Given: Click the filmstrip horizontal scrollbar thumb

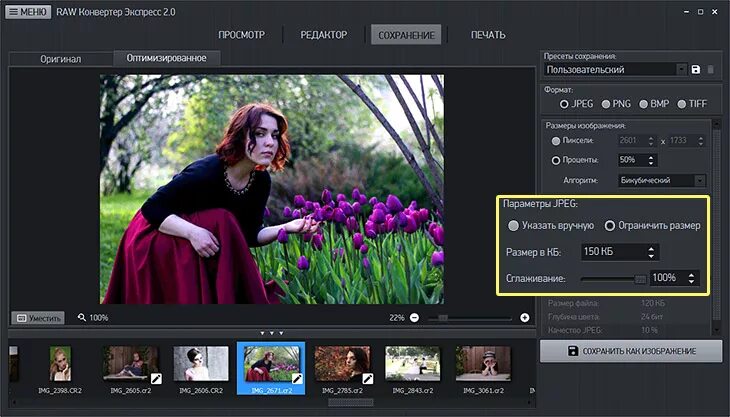Looking at the screenshot, I should tap(351, 403).
